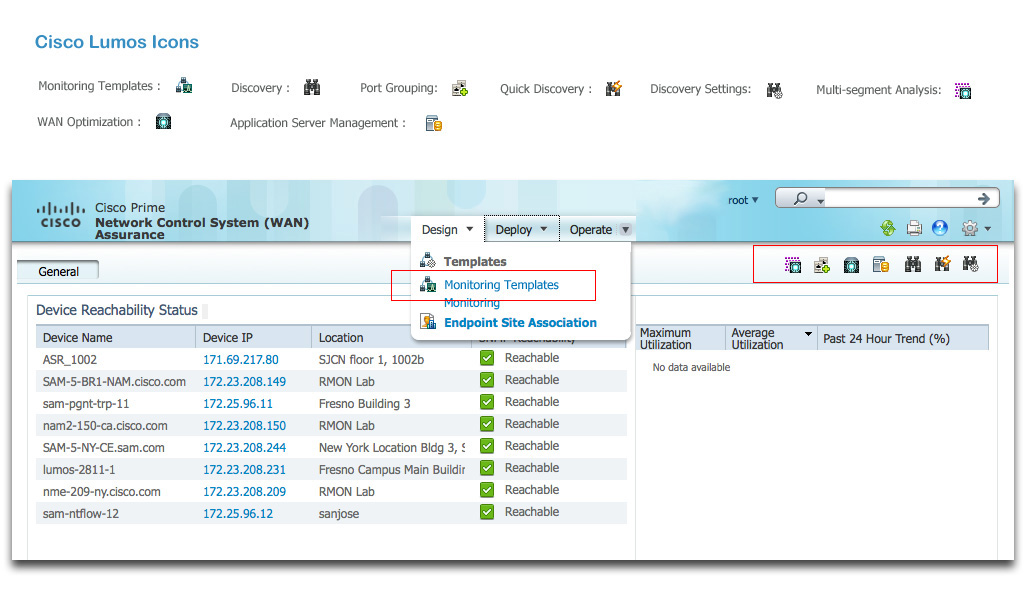Open help with the blue question icon
This screenshot has height=600, width=1024.
point(940,228)
